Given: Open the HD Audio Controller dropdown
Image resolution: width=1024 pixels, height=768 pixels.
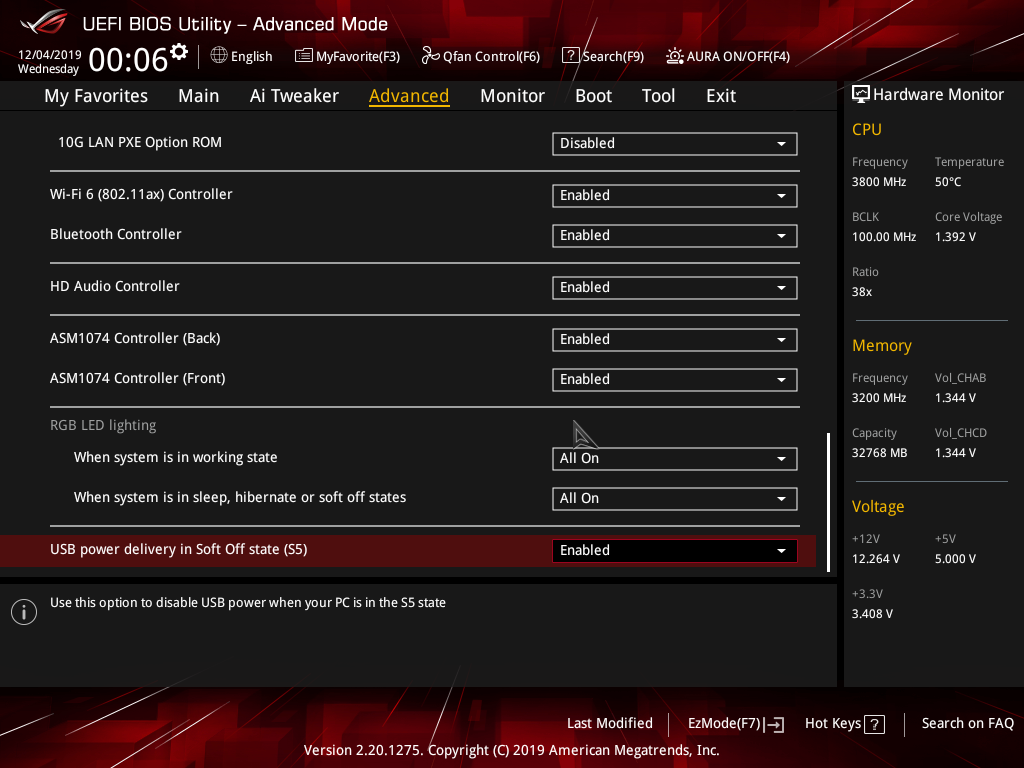Looking at the screenshot, I should (x=675, y=288).
